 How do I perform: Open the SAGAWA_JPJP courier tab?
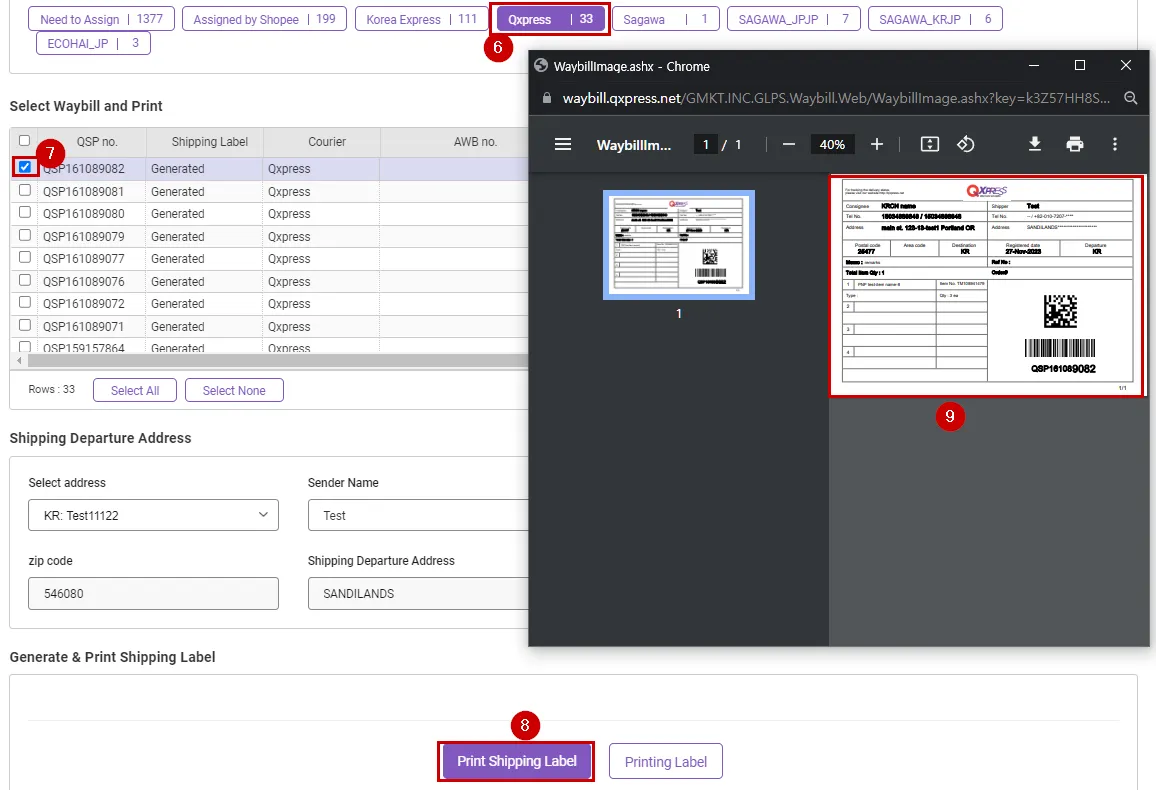[793, 19]
